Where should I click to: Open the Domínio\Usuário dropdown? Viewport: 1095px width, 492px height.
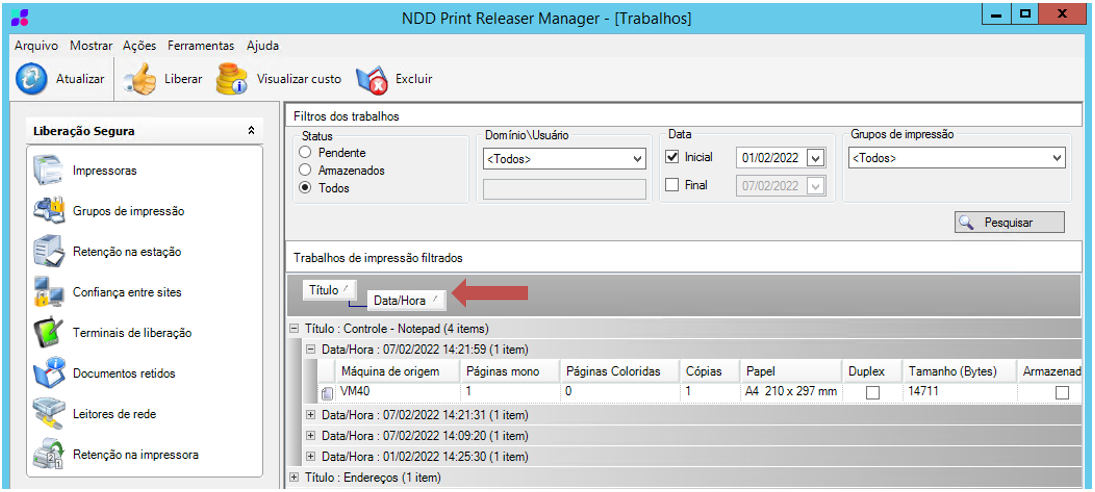tap(638, 159)
